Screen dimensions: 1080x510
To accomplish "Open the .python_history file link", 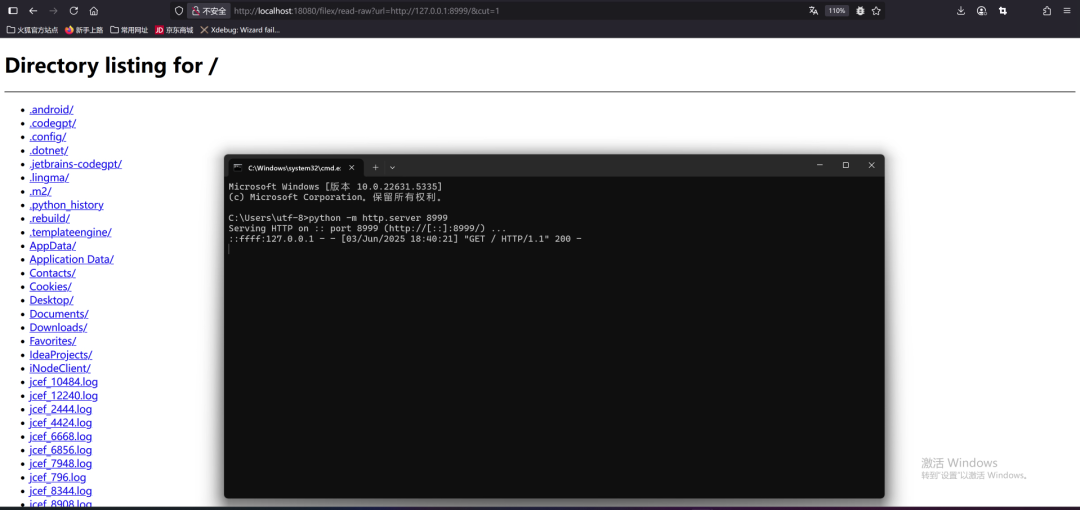I will (x=66, y=205).
